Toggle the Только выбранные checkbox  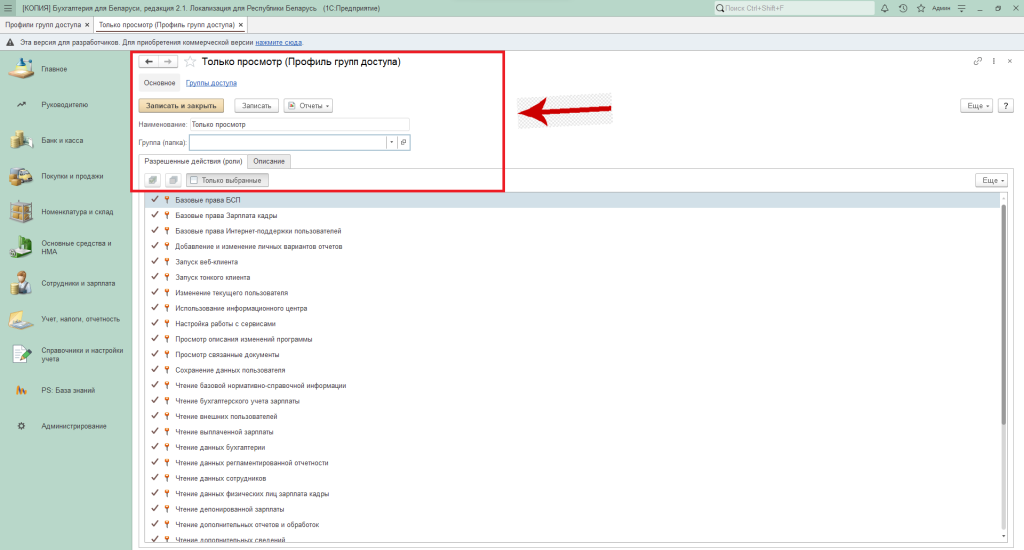[194, 180]
